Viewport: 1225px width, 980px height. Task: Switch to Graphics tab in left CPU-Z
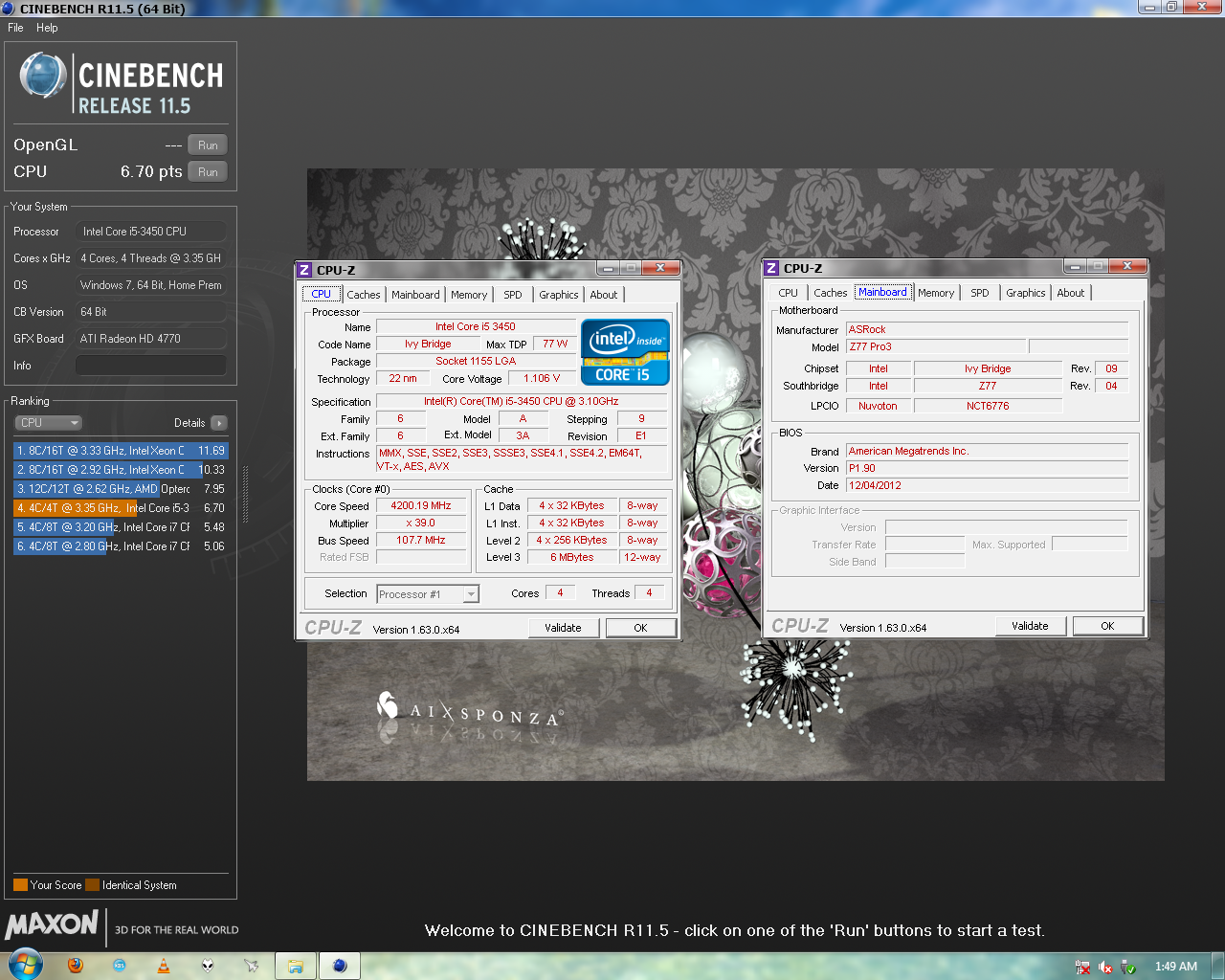[559, 295]
